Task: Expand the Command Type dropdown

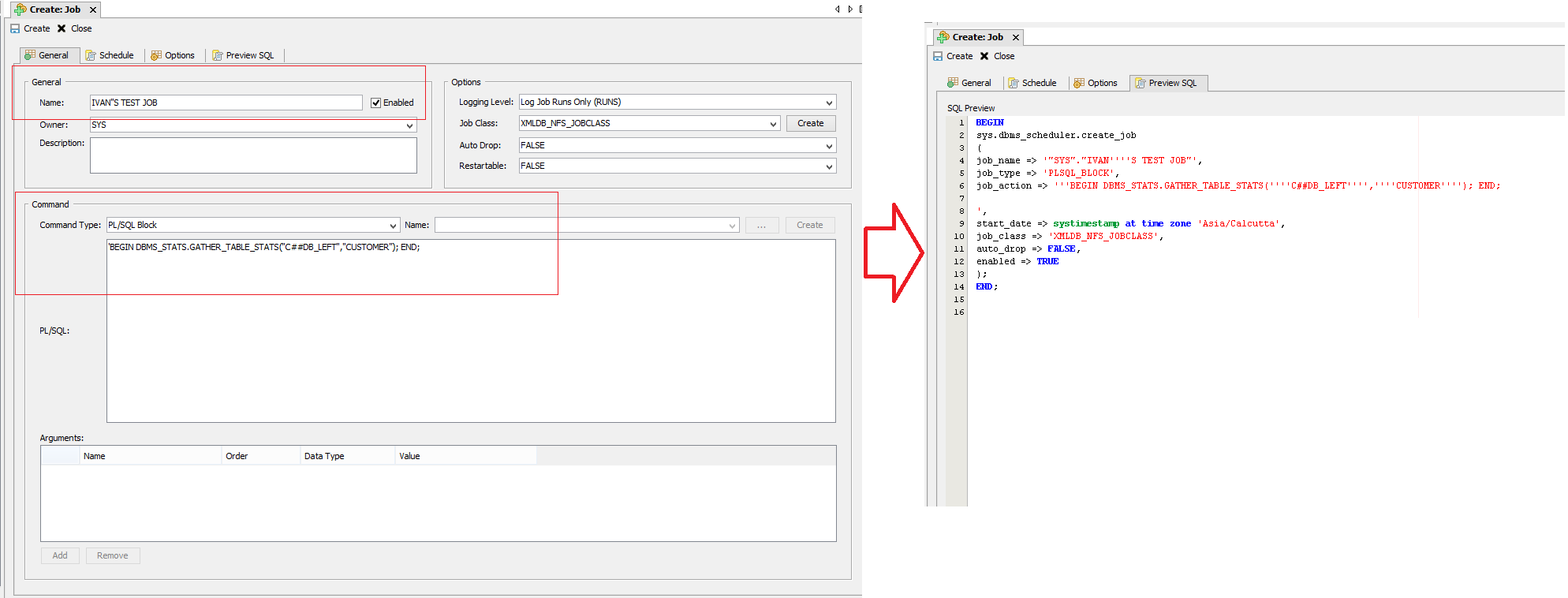Action: click(x=393, y=226)
